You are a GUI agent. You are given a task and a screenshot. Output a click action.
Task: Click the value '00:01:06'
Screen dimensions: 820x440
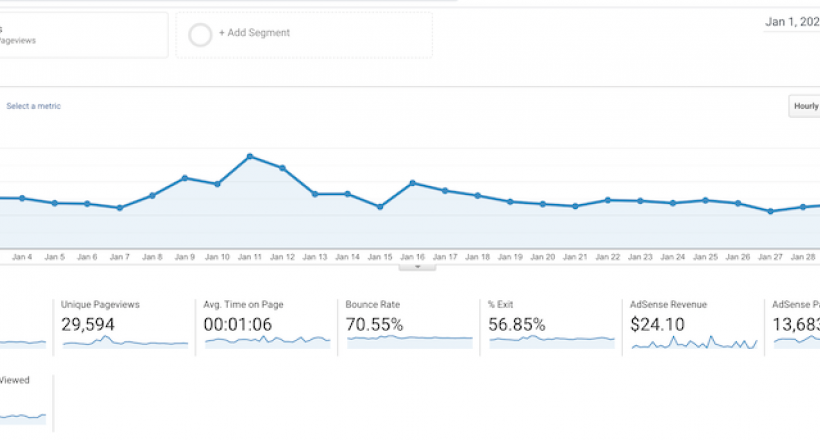237,324
